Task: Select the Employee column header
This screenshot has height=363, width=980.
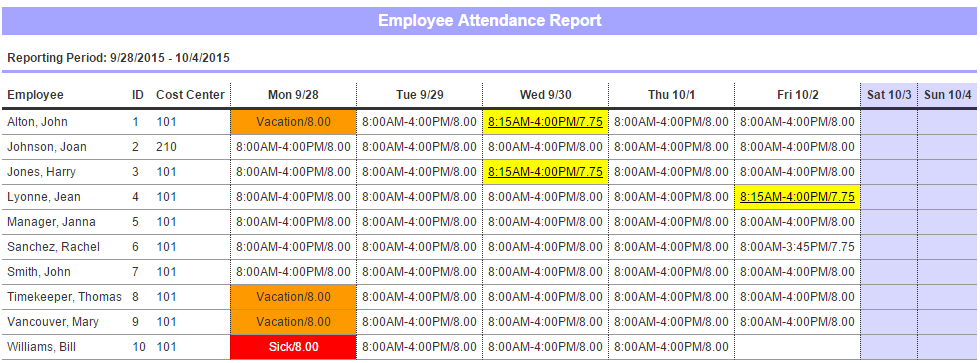Action: coord(35,95)
